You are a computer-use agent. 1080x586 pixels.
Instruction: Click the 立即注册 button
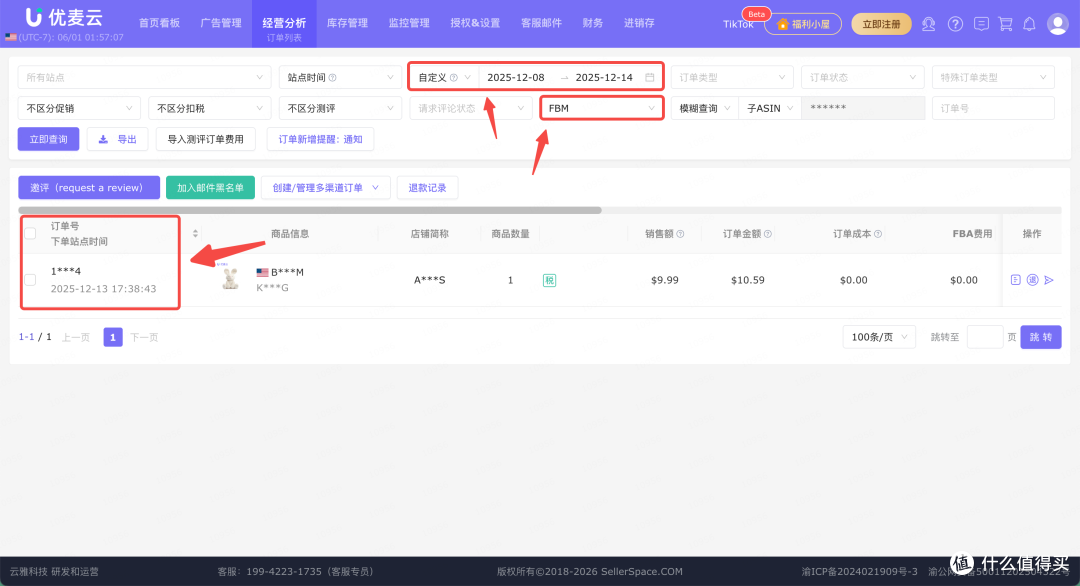click(881, 24)
